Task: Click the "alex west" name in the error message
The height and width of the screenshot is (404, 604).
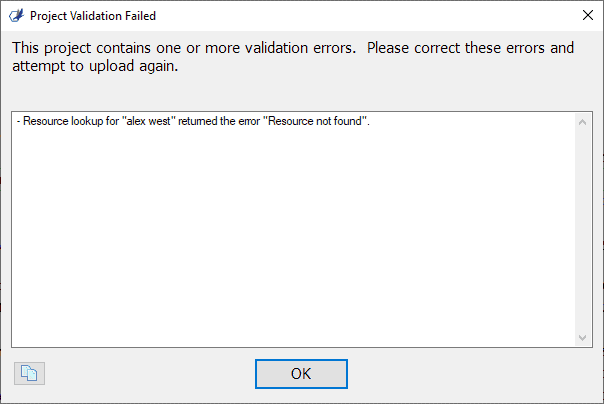Action: click(149, 121)
